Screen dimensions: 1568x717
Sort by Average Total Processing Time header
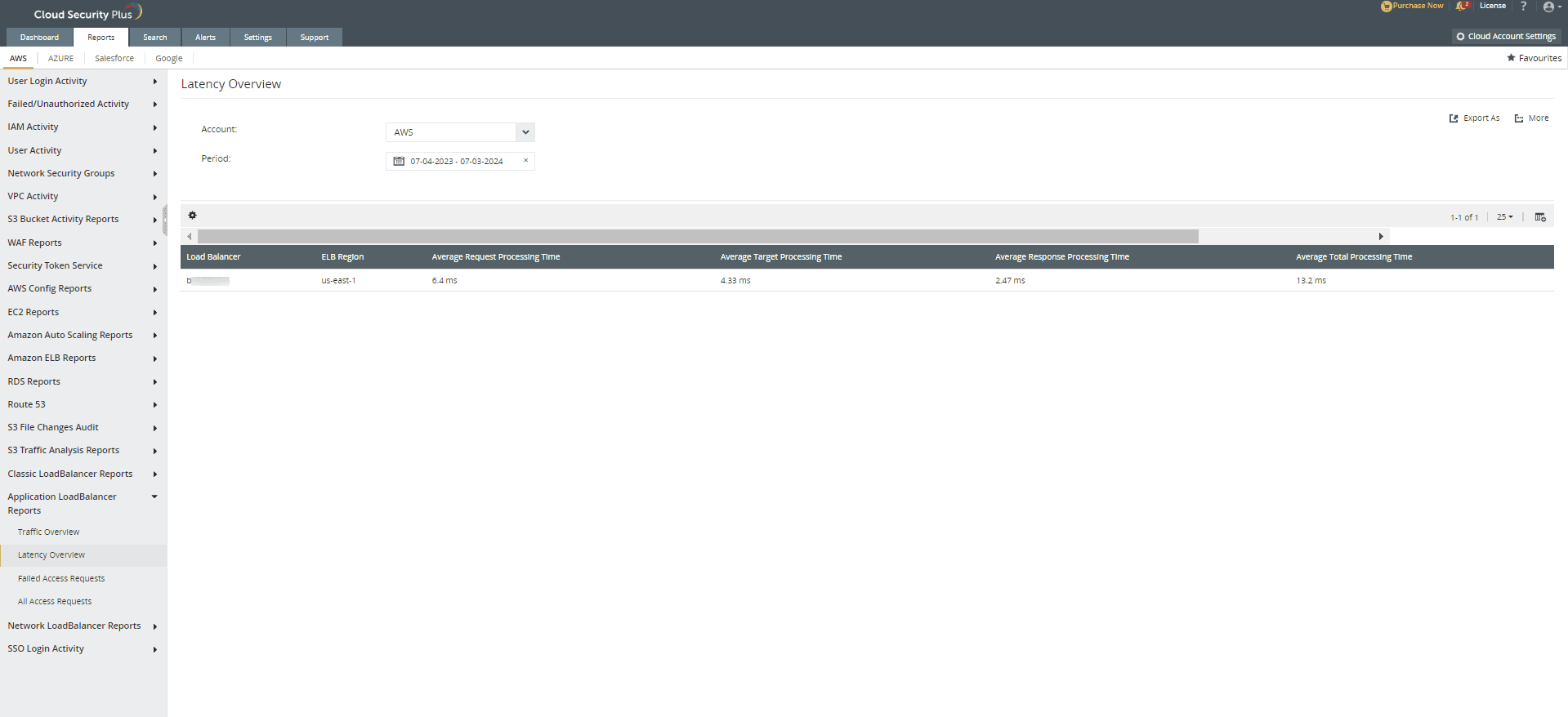(1354, 256)
